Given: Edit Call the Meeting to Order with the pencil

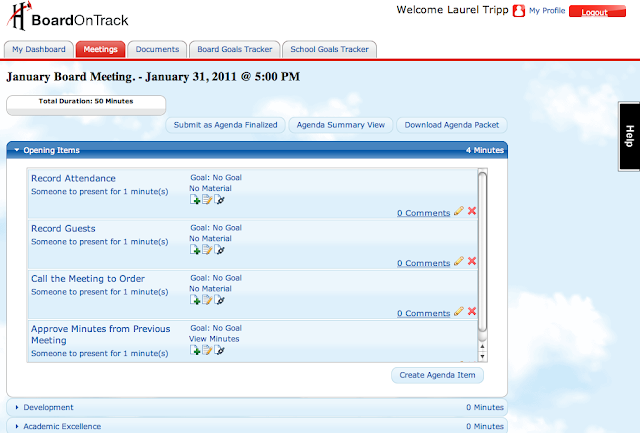Looking at the screenshot, I should click(459, 311).
